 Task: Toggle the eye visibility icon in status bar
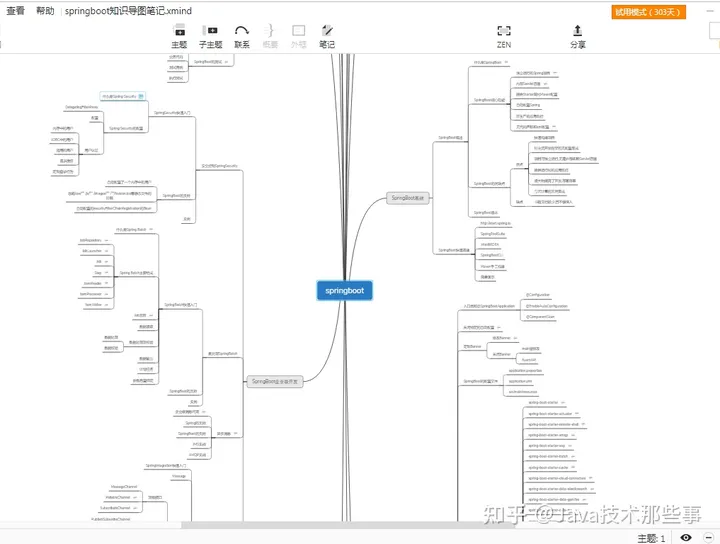686,538
